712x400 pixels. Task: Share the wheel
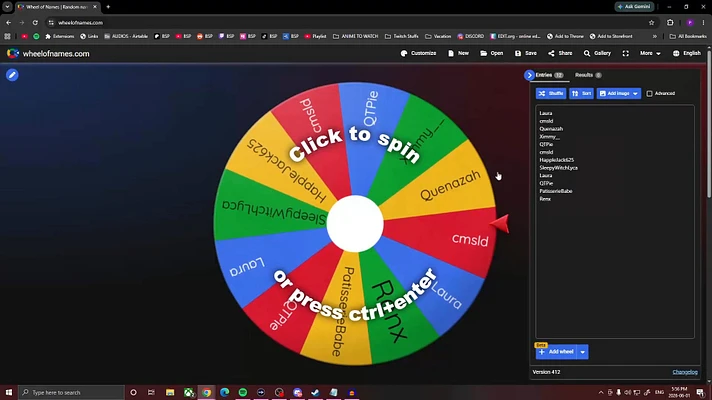point(560,54)
